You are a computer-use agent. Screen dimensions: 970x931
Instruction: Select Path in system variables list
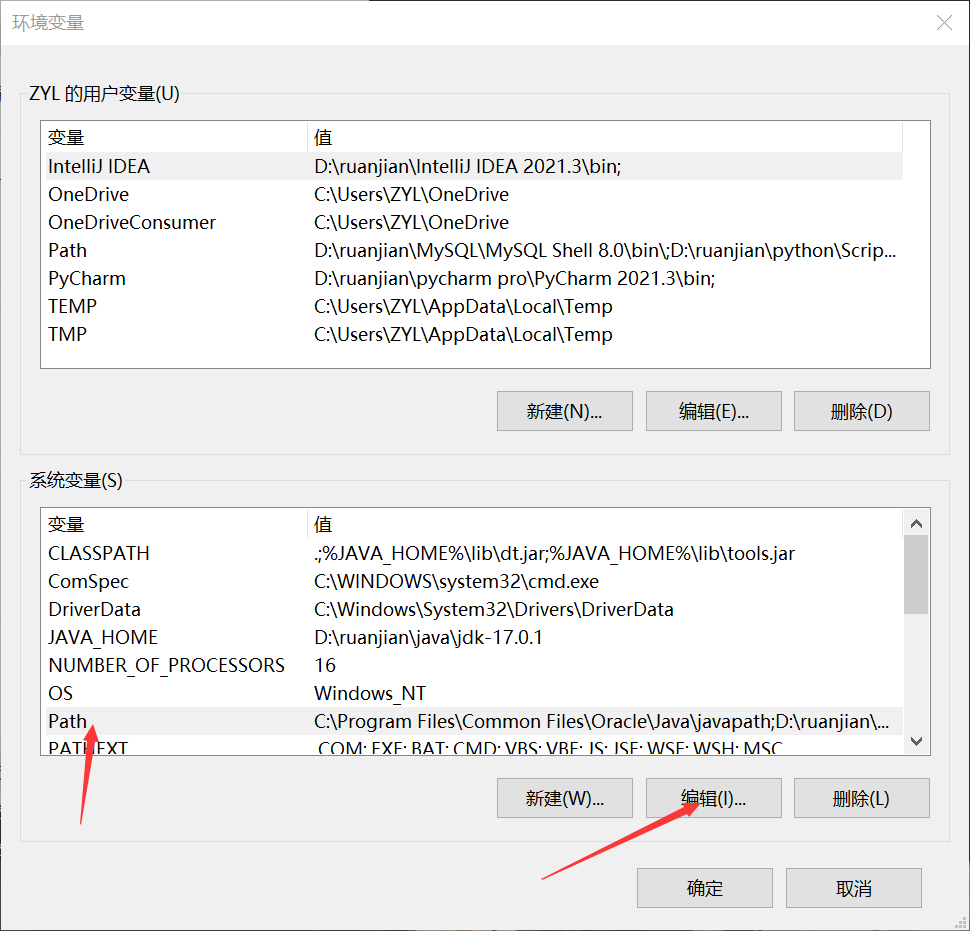[x=68, y=722]
